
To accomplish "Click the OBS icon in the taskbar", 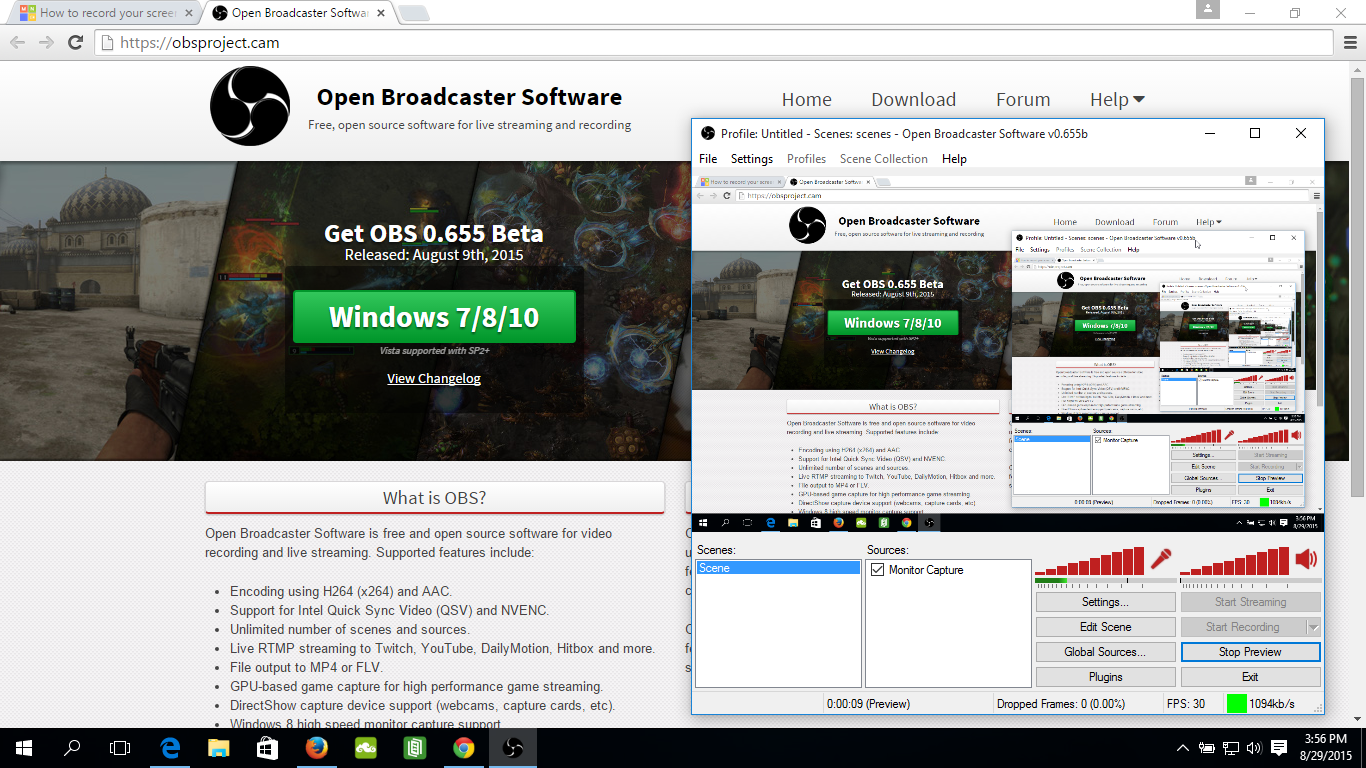I will coord(512,747).
